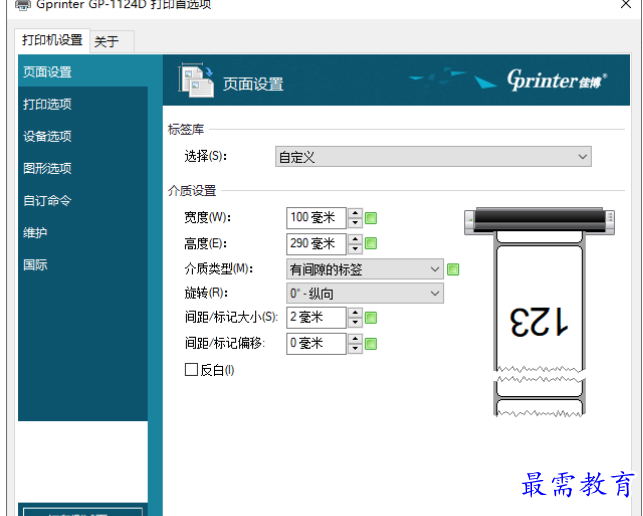This screenshot has height=516, width=643.
Task: Click the label preview showing 123
Action: (x=539, y=322)
